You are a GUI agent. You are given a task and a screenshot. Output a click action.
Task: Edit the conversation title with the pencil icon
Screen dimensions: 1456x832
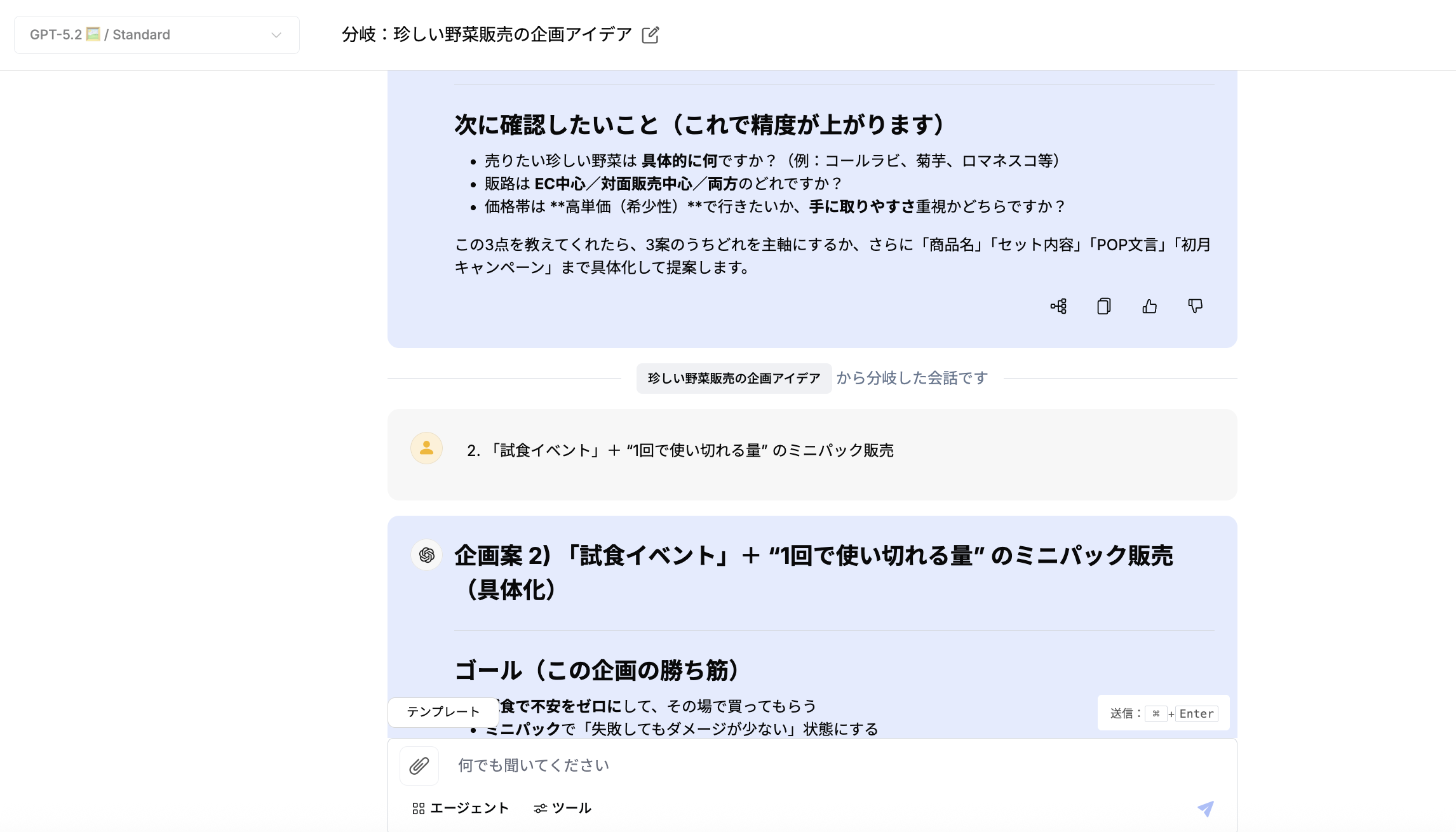tap(650, 35)
